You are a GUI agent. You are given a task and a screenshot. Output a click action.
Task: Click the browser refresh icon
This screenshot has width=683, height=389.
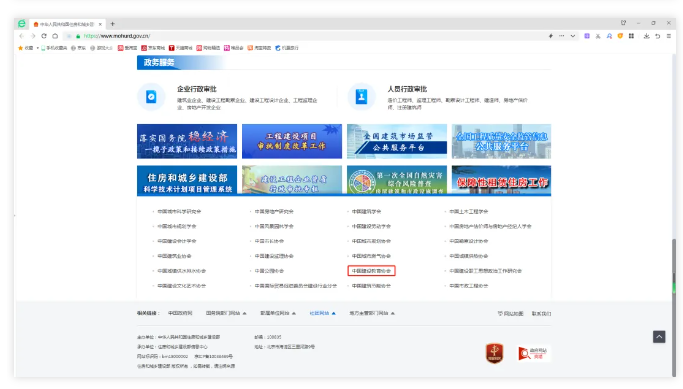[x=44, y=36]
